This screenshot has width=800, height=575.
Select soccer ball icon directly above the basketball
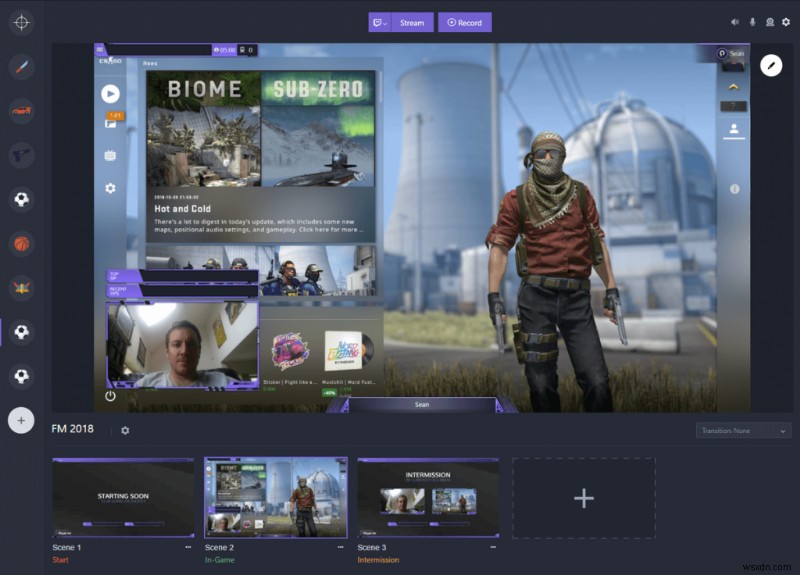point(21,199)
